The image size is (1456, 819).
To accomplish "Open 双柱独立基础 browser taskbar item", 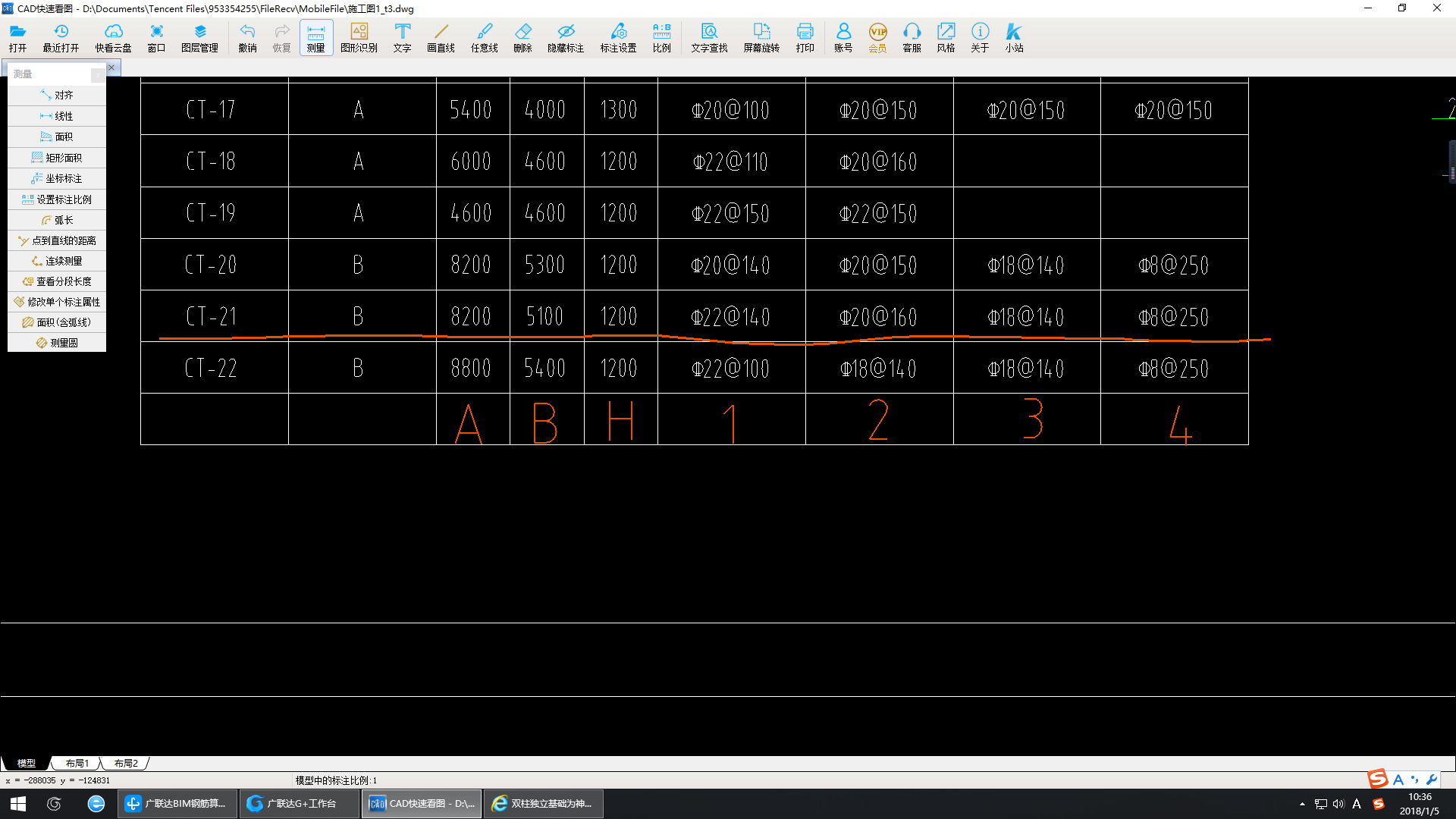I will pos(544,804).
